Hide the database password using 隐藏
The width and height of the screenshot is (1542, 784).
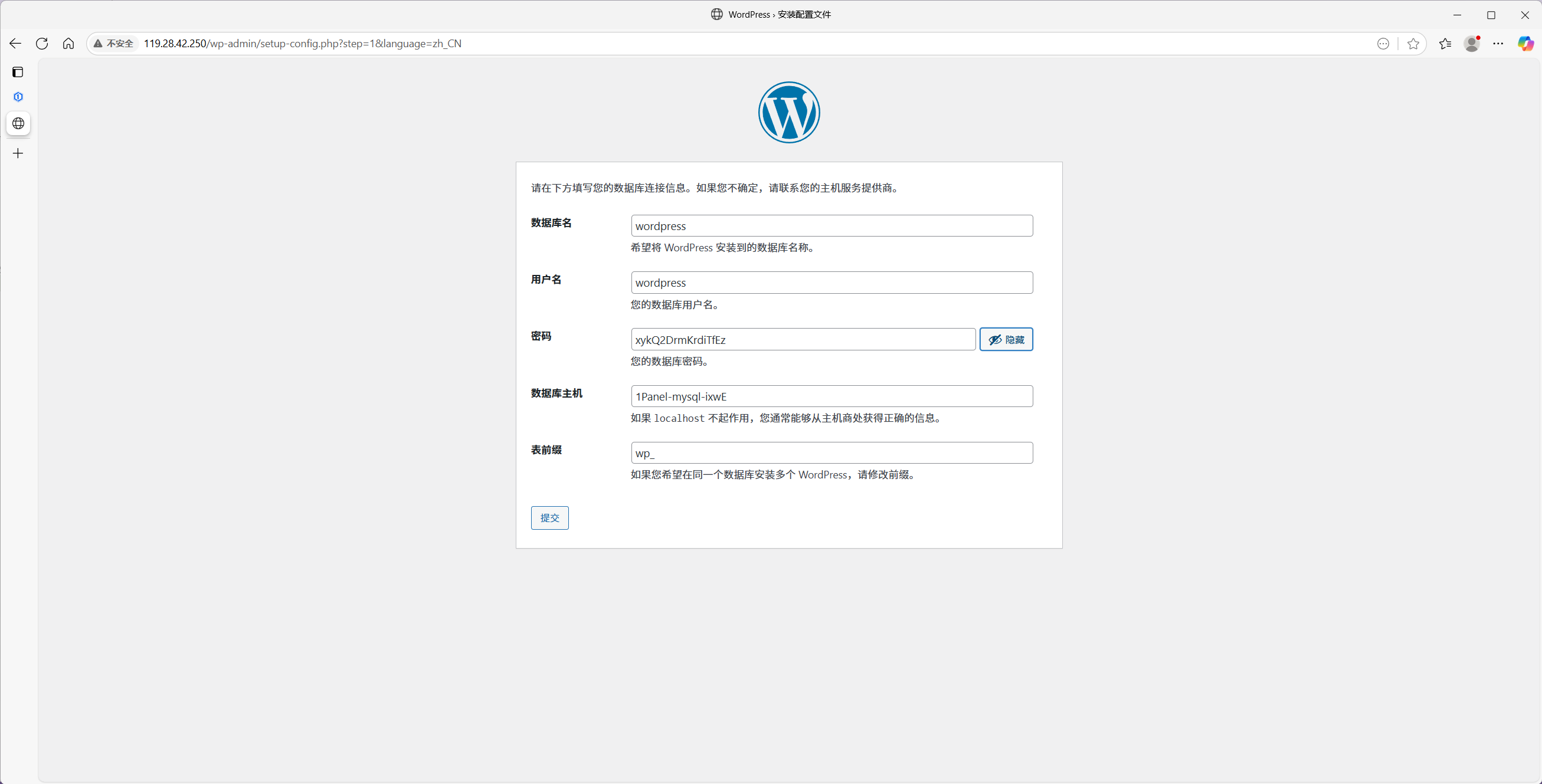(x=1006, y=339)
